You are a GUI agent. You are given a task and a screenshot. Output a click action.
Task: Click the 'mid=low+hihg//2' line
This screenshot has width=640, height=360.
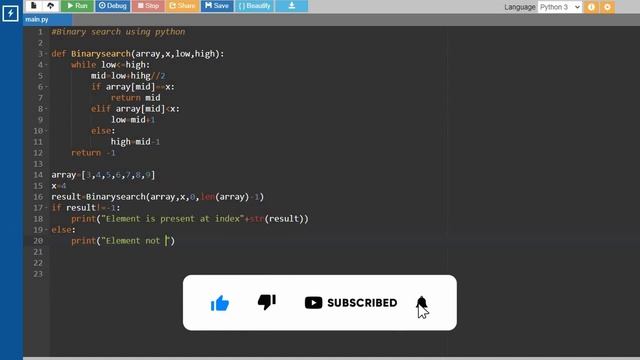point(128,76)
